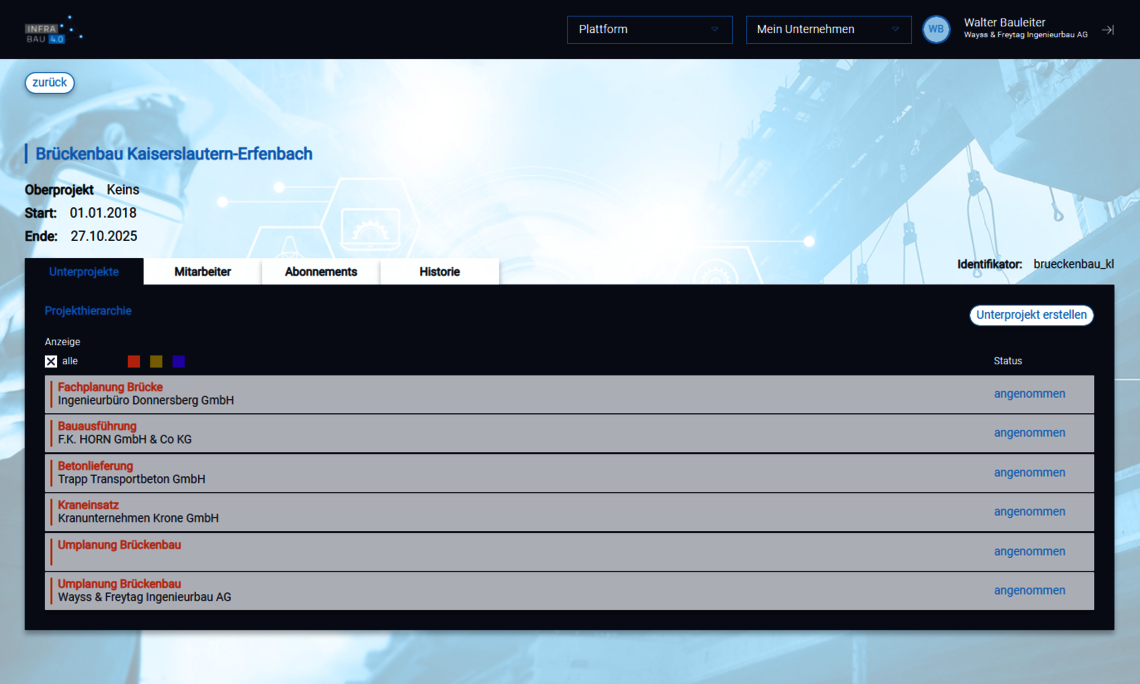Click status angenommen for Kraneinsatz
Image resolution: width=1140 pixels, height=684 pixels.
click(1029, 512)
